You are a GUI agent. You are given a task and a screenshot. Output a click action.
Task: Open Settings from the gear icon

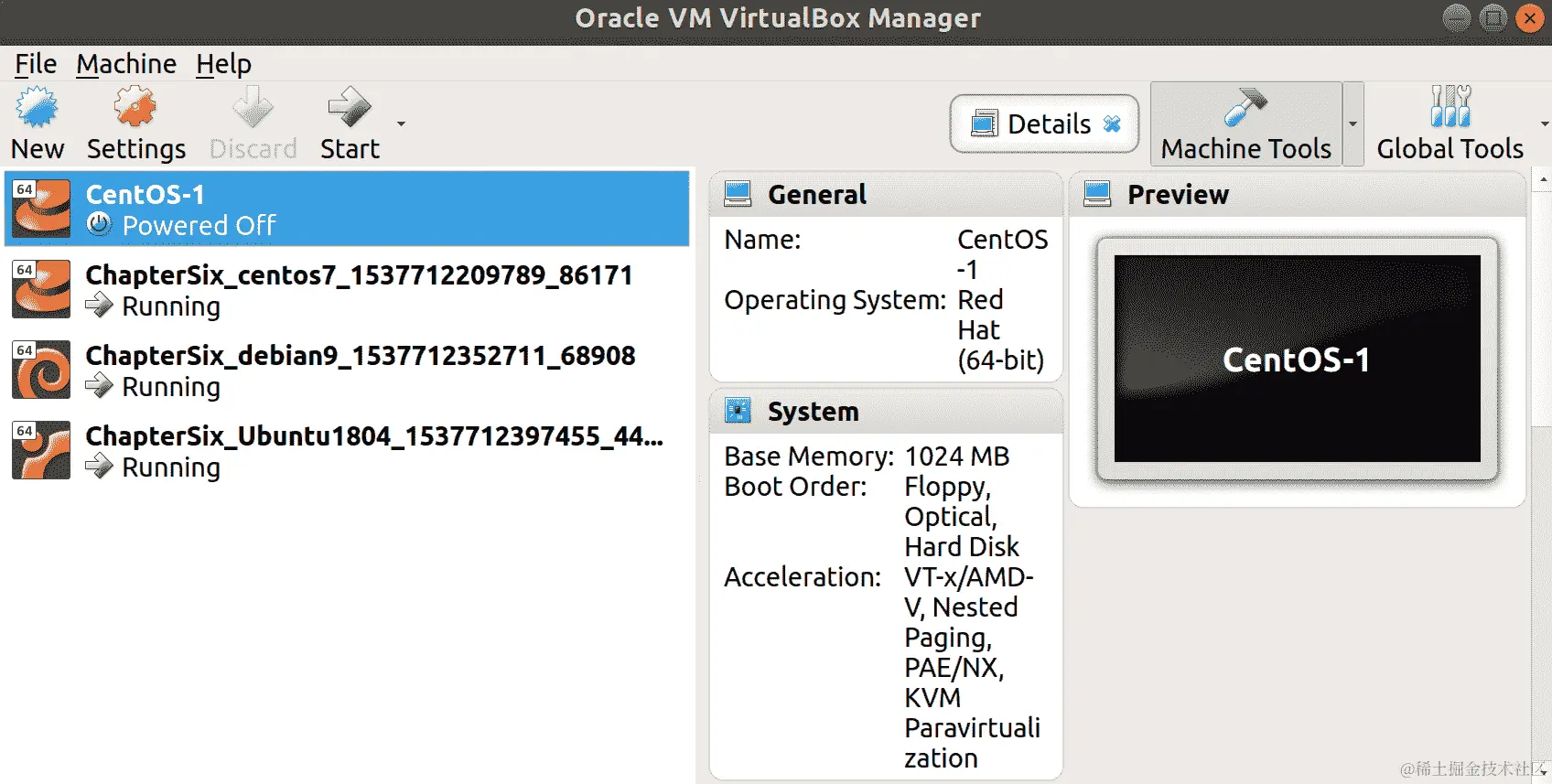[x=135, y=108]
